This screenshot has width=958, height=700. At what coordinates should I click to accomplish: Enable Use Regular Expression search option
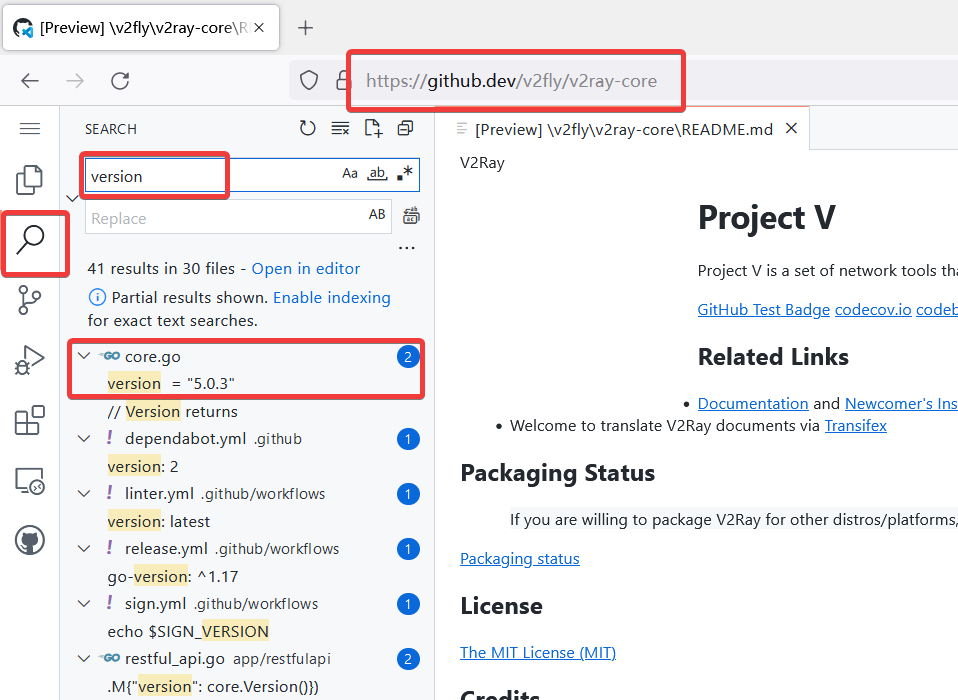coord(404,174)
